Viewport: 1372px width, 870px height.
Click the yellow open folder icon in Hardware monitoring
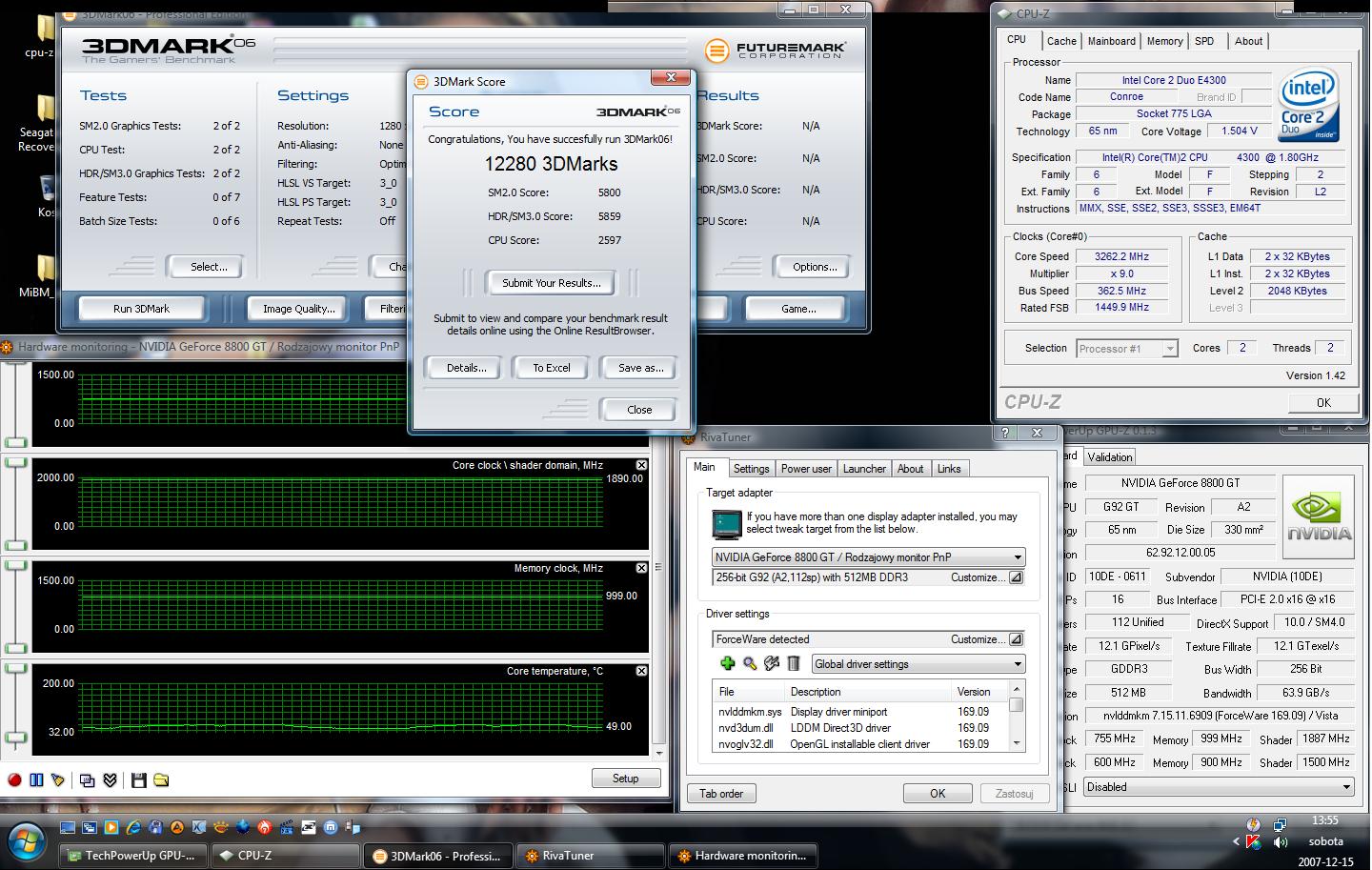(x=161, y=780)
